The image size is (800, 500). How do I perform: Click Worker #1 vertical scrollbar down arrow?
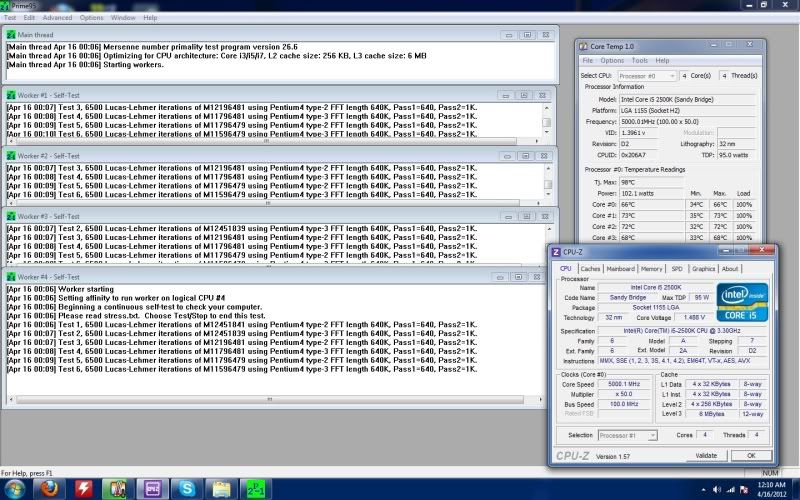click(547, 132)
